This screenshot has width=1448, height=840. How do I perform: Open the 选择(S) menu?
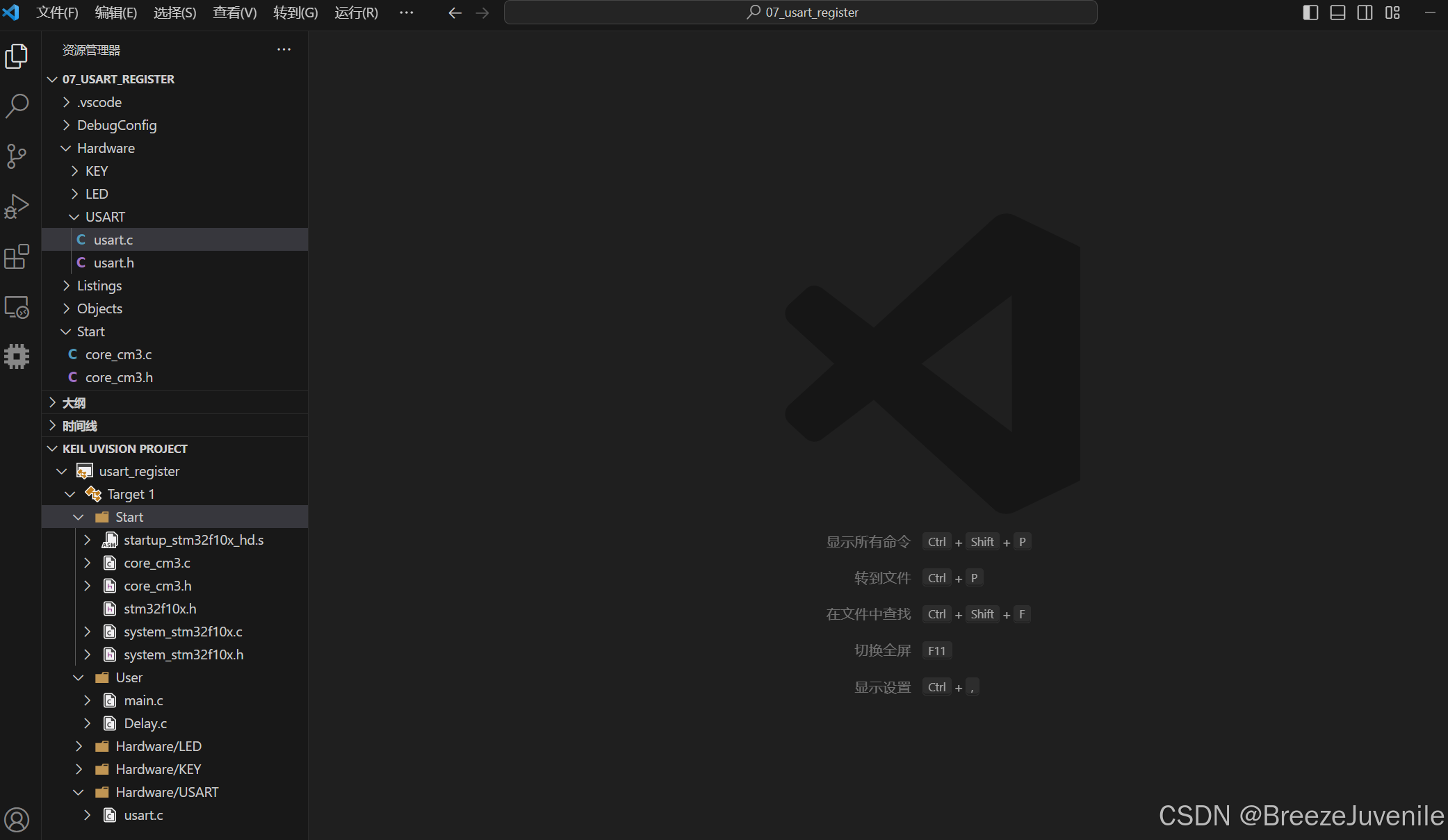coord(174,13)
